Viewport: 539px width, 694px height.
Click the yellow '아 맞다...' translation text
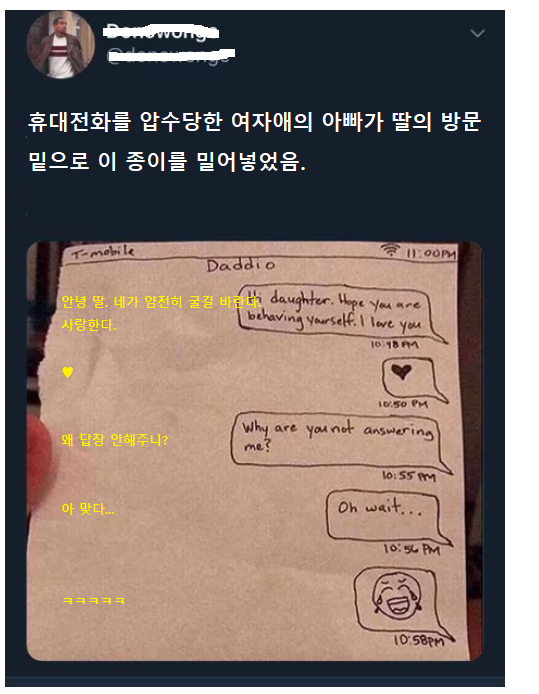(88, 509)
